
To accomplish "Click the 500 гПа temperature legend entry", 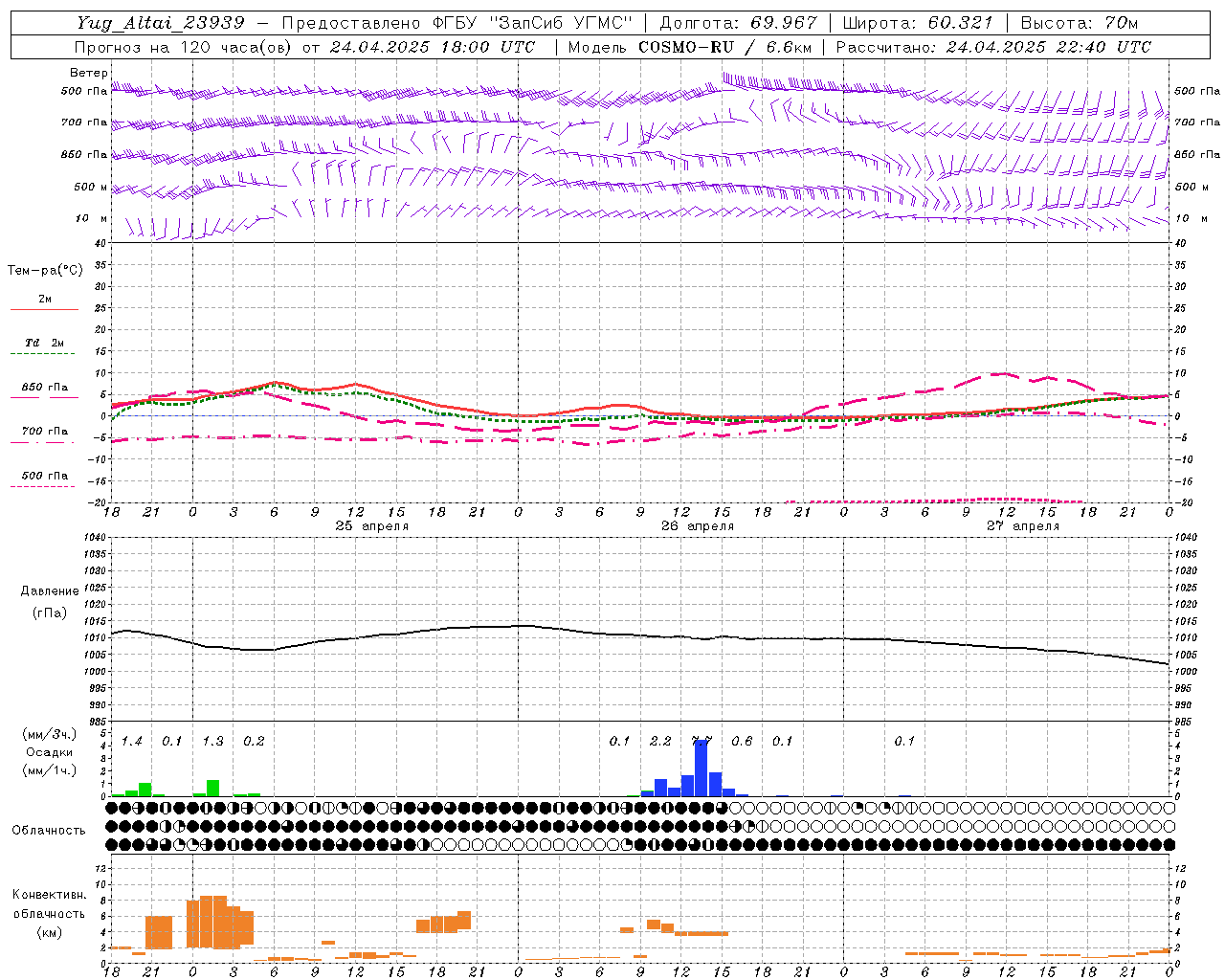I will [44, 476].
